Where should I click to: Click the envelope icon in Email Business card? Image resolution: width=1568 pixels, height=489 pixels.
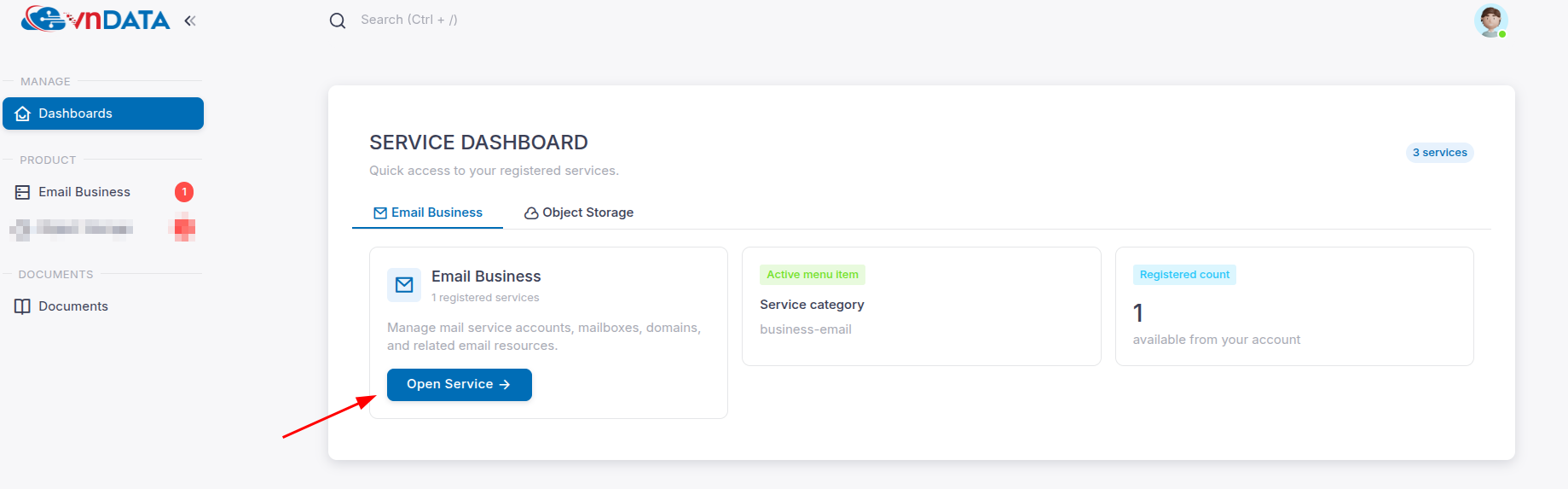point(404,285)
